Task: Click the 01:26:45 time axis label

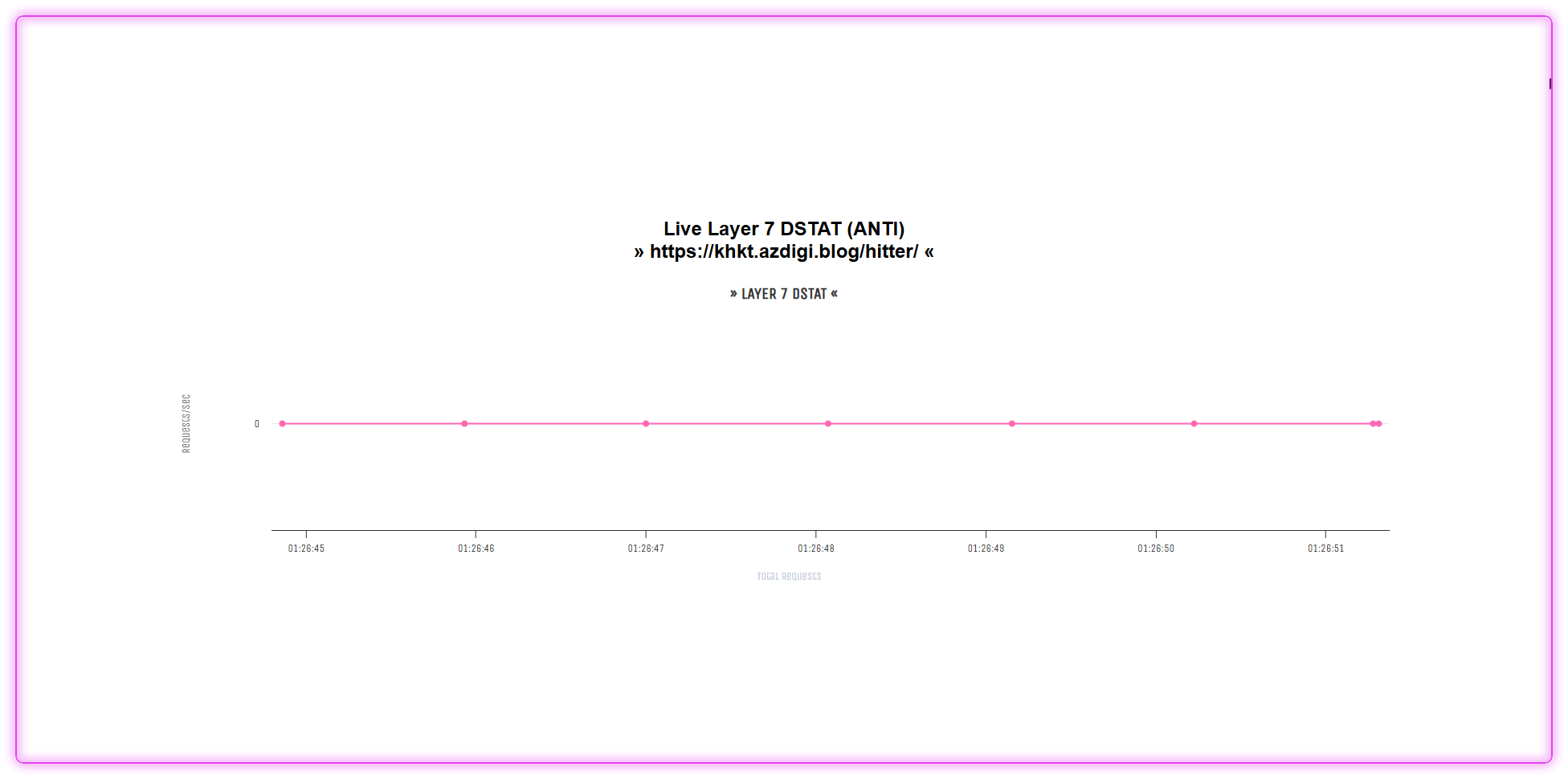Action: [x=306, y=549]
